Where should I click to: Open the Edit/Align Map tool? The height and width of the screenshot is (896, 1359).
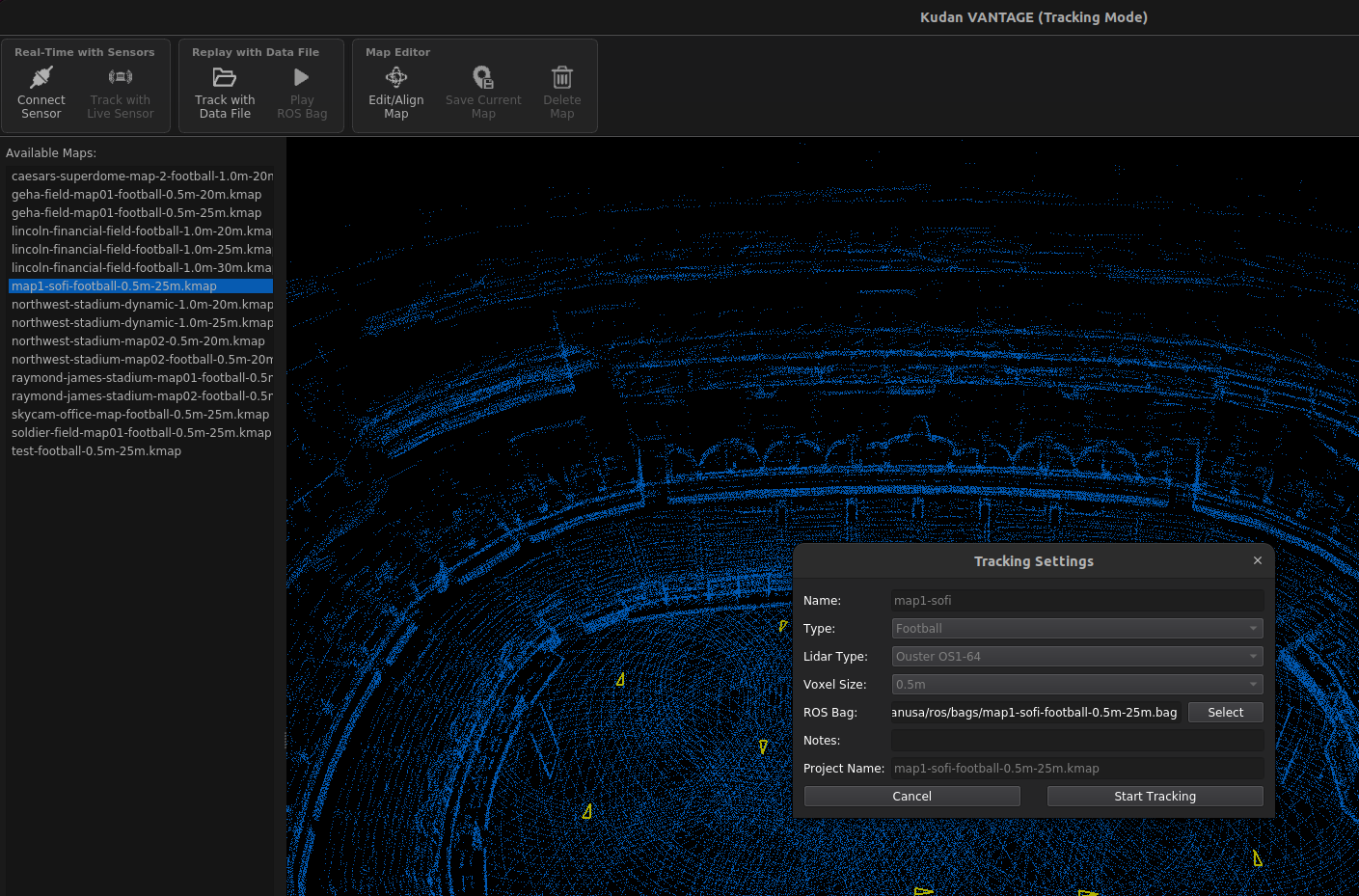click(396, 78)
